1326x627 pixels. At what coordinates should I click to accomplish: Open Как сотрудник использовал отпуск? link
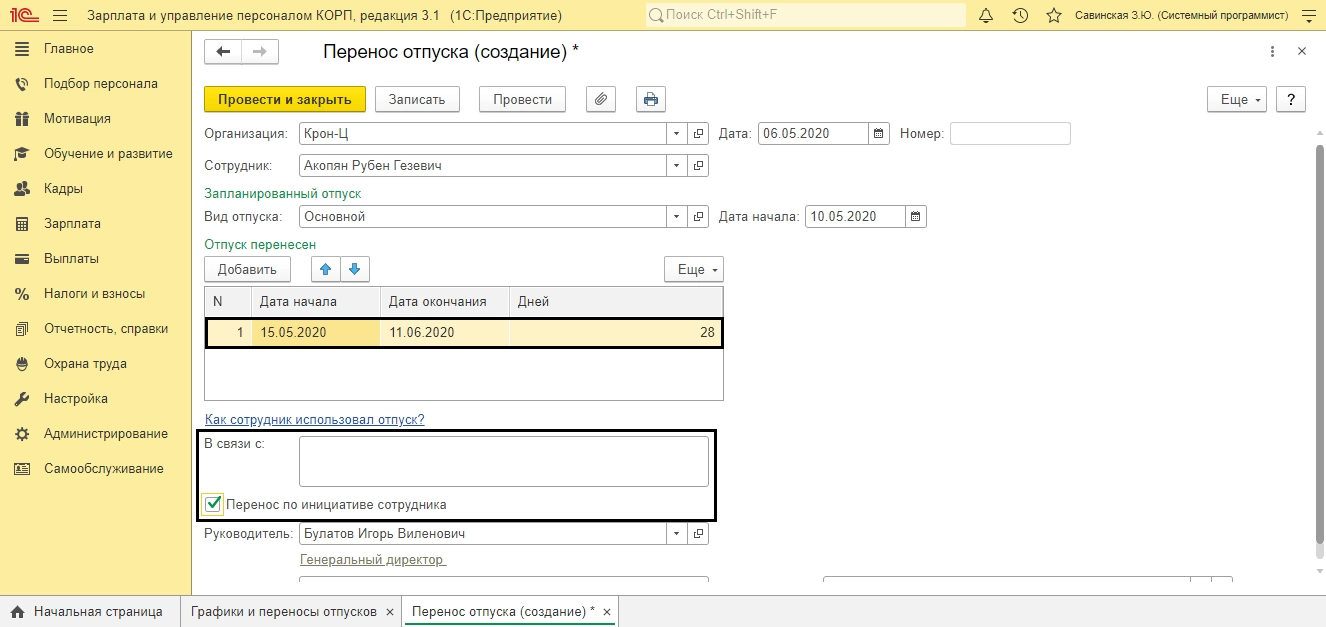[315, 419]
